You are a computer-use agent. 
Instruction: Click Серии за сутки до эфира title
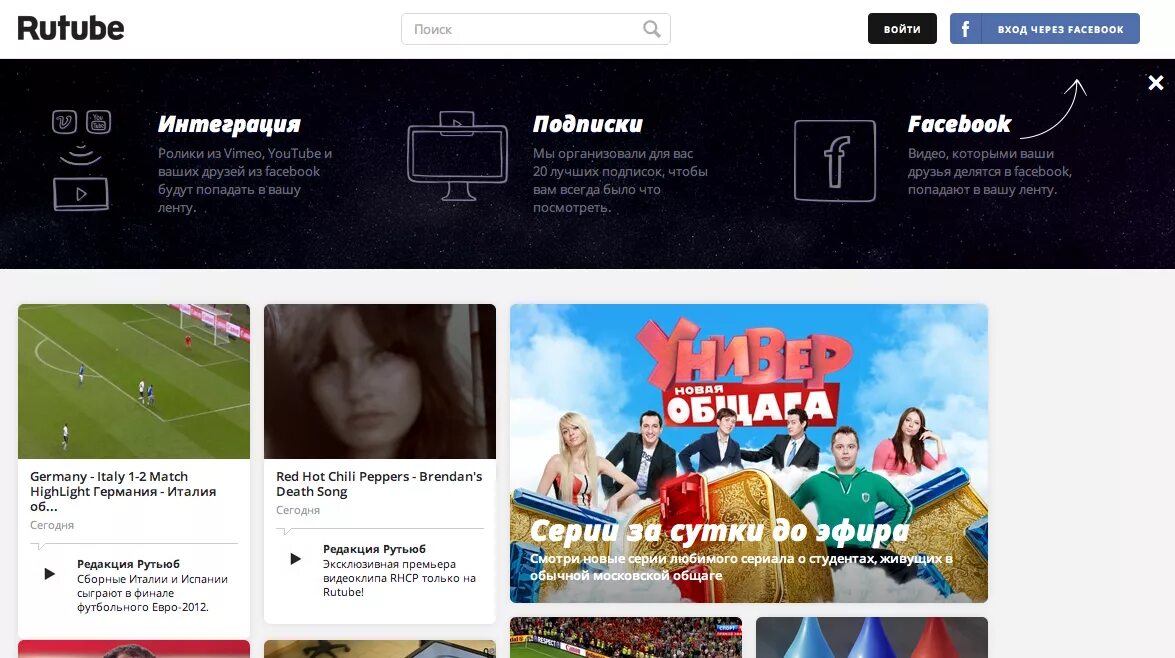pyautogui.click(x=719, y=531)
